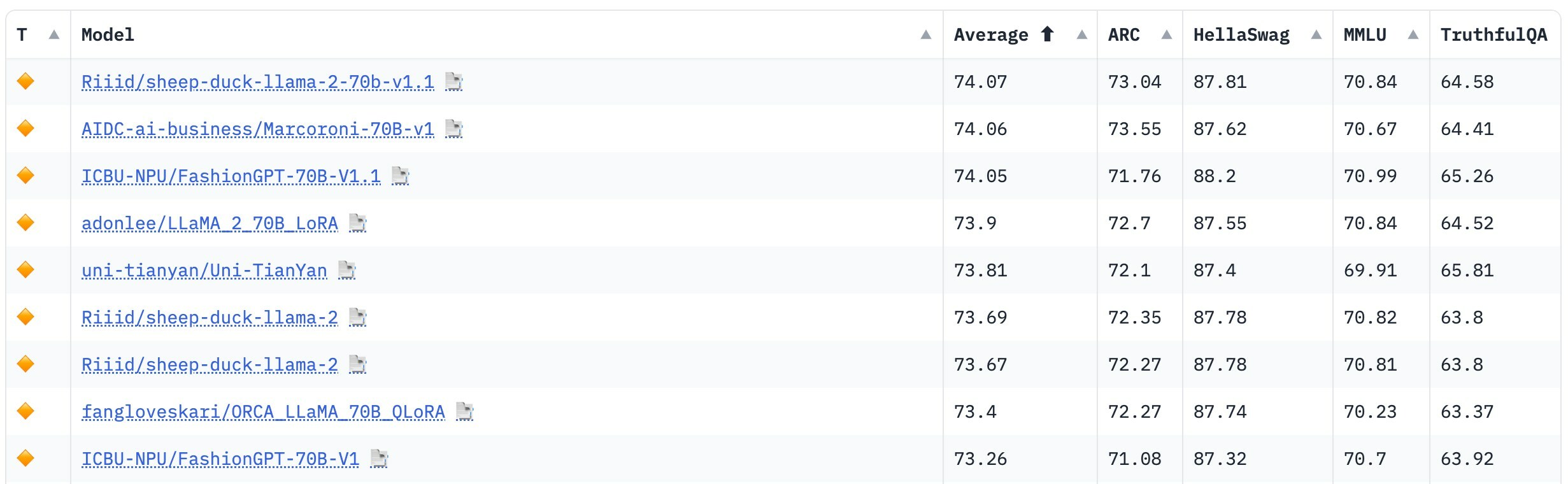Open details icon beside Riiid/sheep-duck-llama-2-70b-v1.1
The height and width of the screenshot is (484, 1568).
[453, 82]
